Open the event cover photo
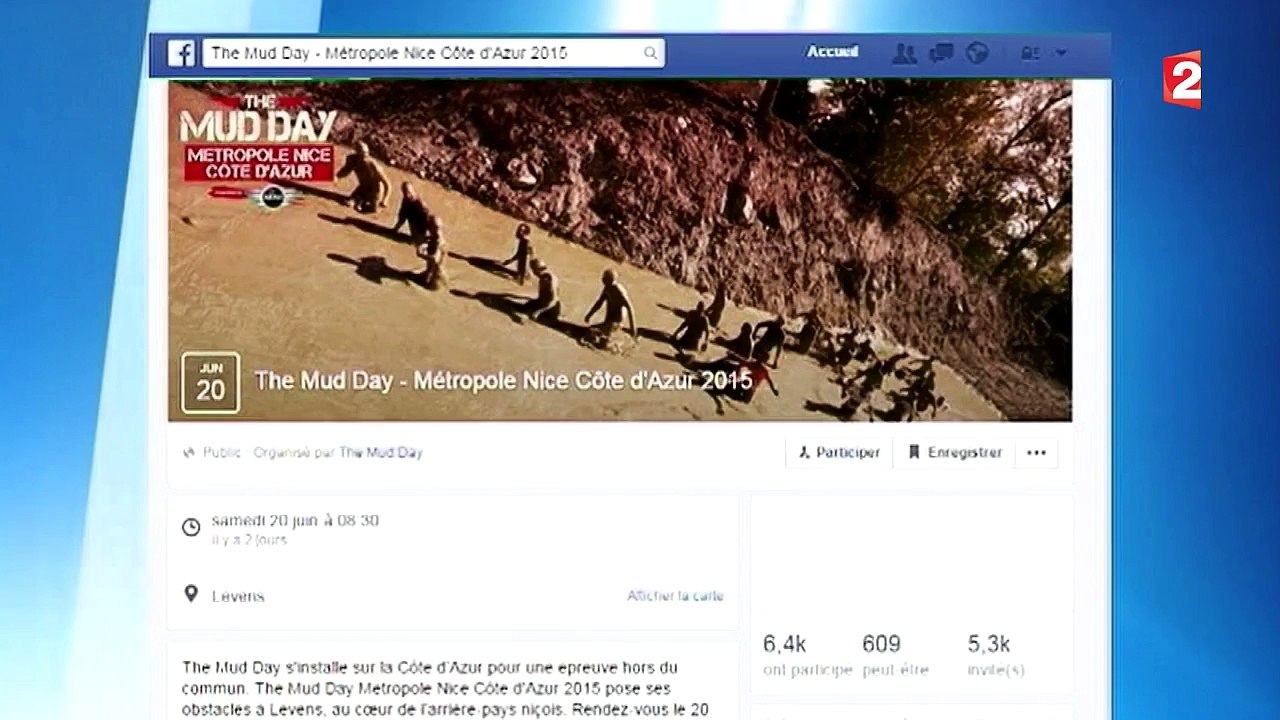The height and width of the screenshot is (720, 1280). click(620, 250)
